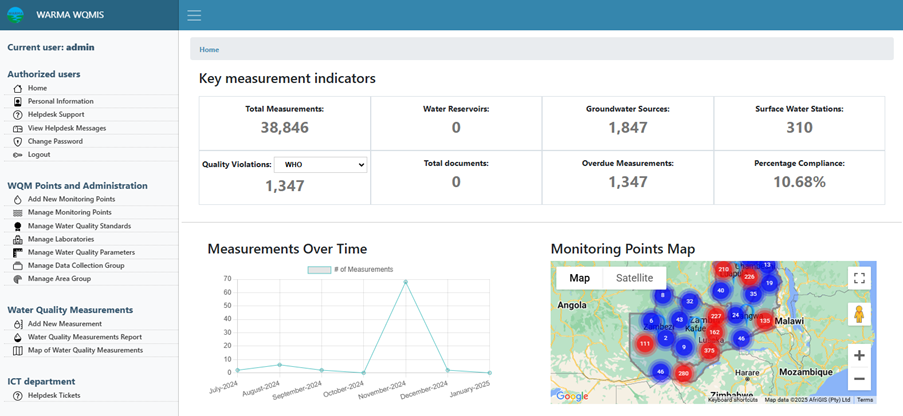Zoom in on the monitoring map
This screenshot has width=903, height=416.
[x=858, y=355]
